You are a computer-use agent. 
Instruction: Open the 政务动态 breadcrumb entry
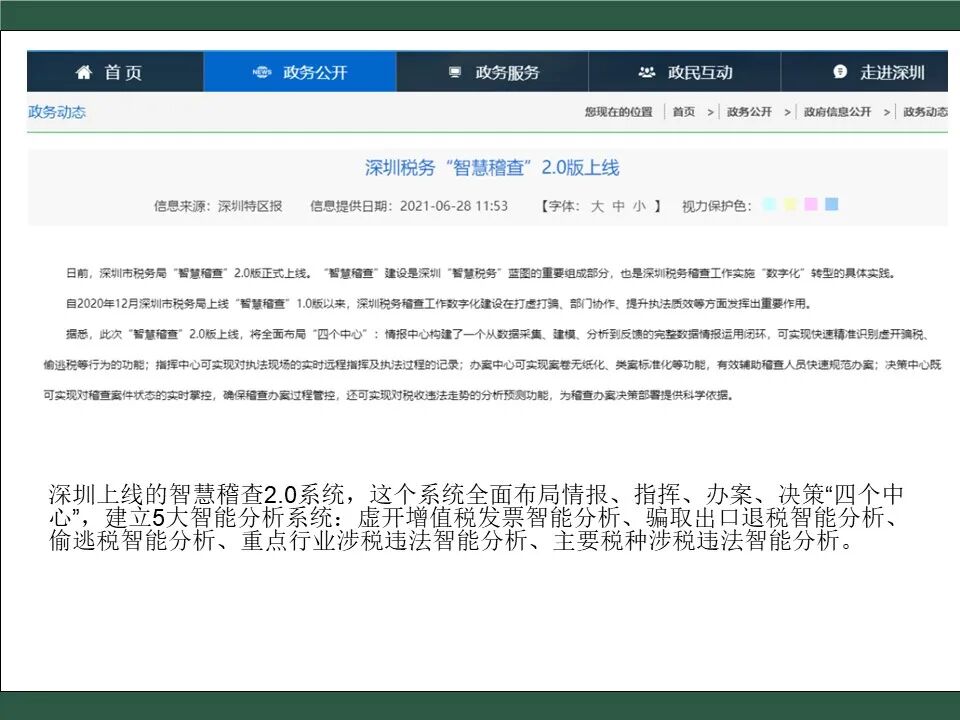(925, 111)
